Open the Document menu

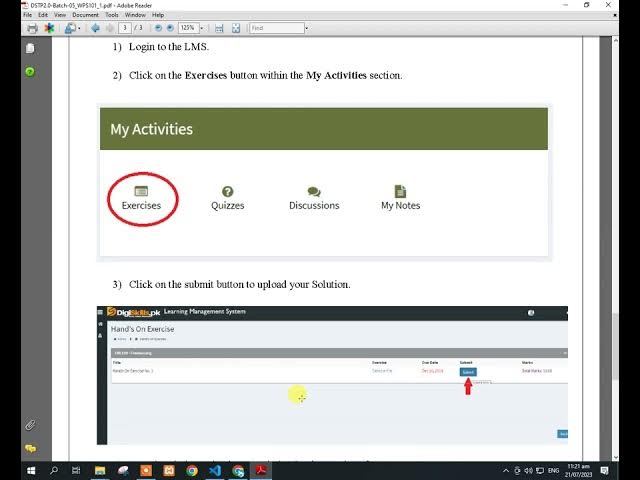(85, 15)
